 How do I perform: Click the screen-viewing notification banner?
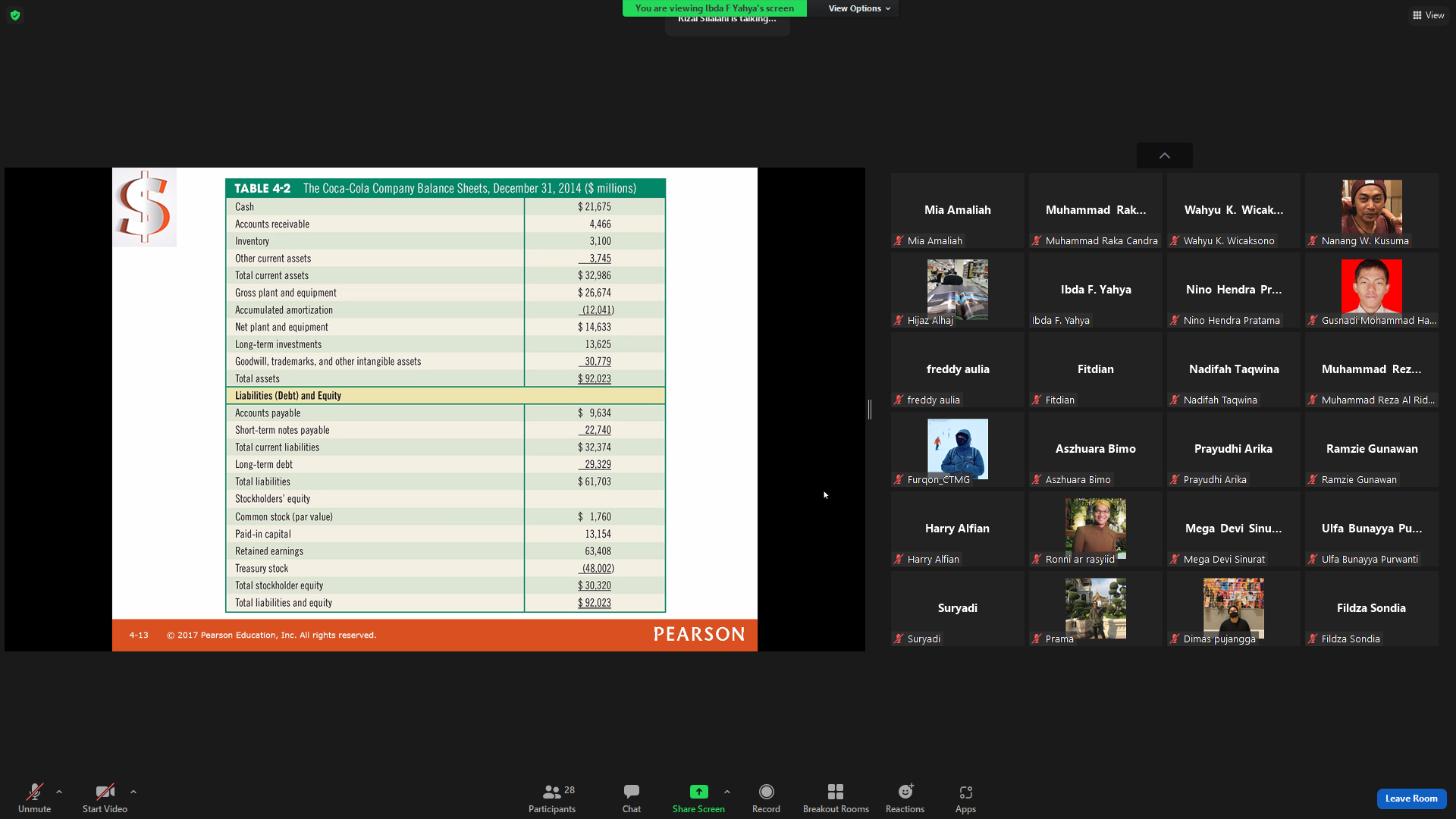(714, 8)
